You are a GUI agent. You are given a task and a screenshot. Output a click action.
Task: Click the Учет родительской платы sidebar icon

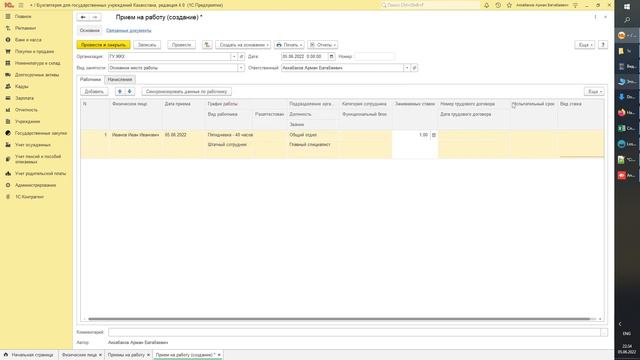pos(8,173)
